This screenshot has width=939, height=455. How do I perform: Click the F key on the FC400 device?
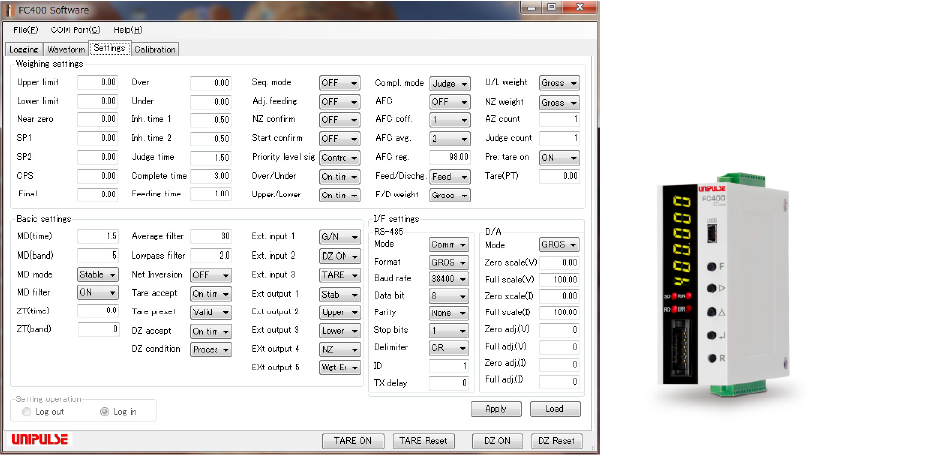[x=711, y=266]
